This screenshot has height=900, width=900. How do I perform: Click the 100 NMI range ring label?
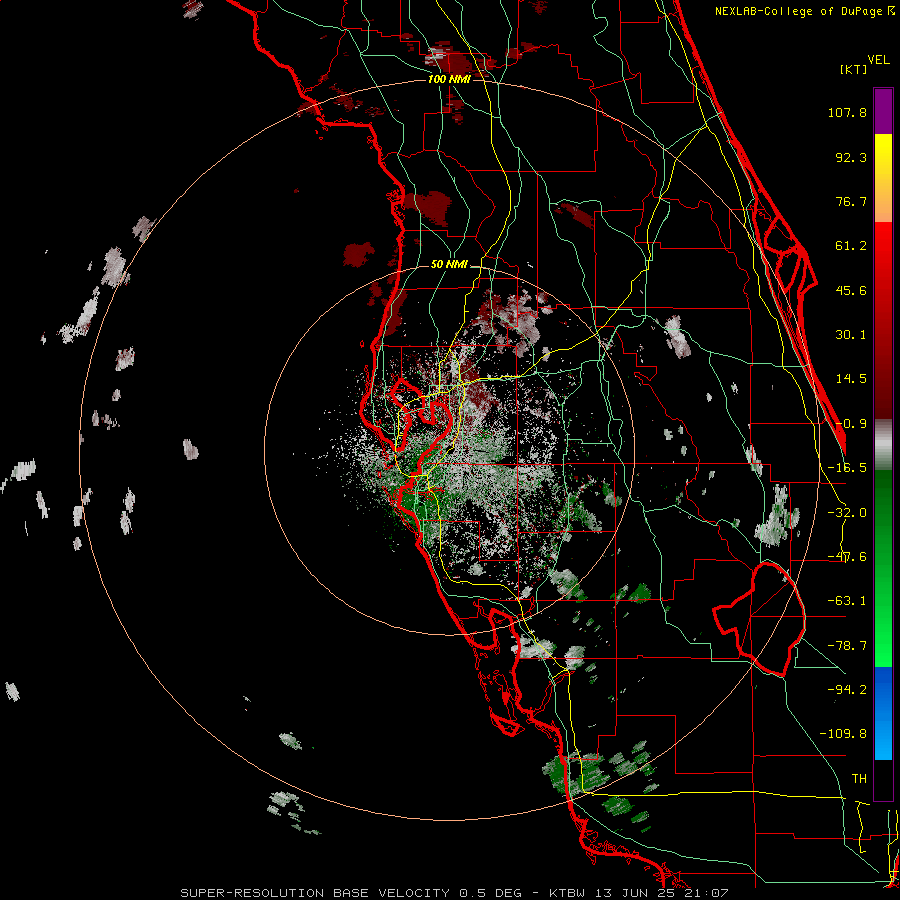[x=449, y=79]
